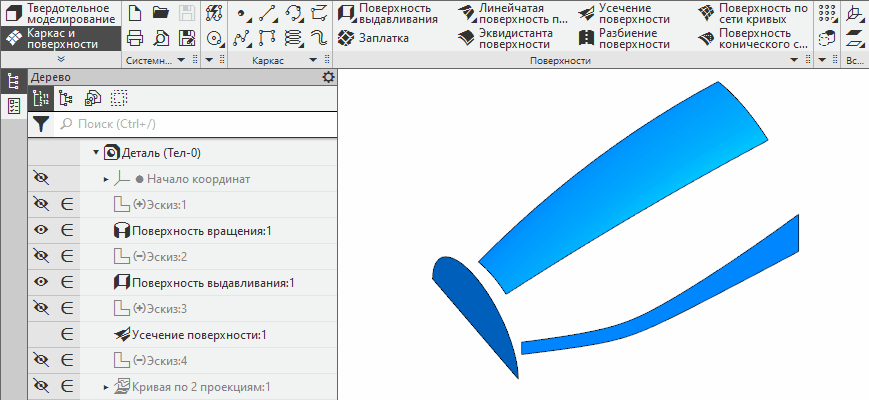The width and height of the screenshot is (869, 400).
Task: Select the Каркас и поверхности toolset
Action: [x=60, y=38]
